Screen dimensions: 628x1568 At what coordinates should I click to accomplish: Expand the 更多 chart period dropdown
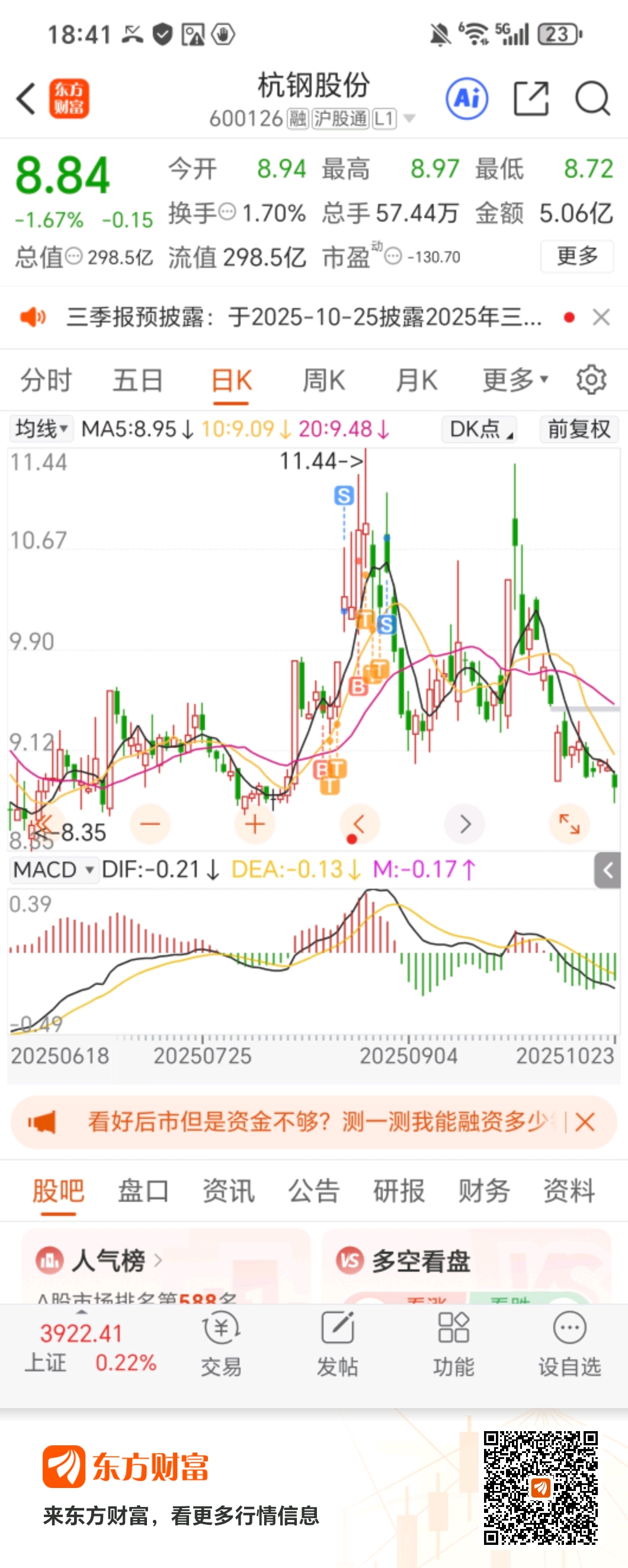click(x=515, y=380)
